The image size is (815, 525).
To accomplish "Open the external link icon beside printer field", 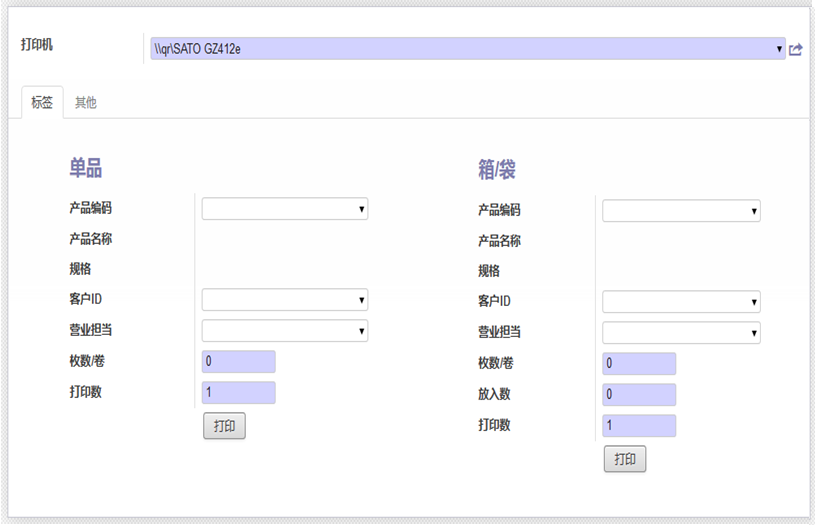I will 795,49.
